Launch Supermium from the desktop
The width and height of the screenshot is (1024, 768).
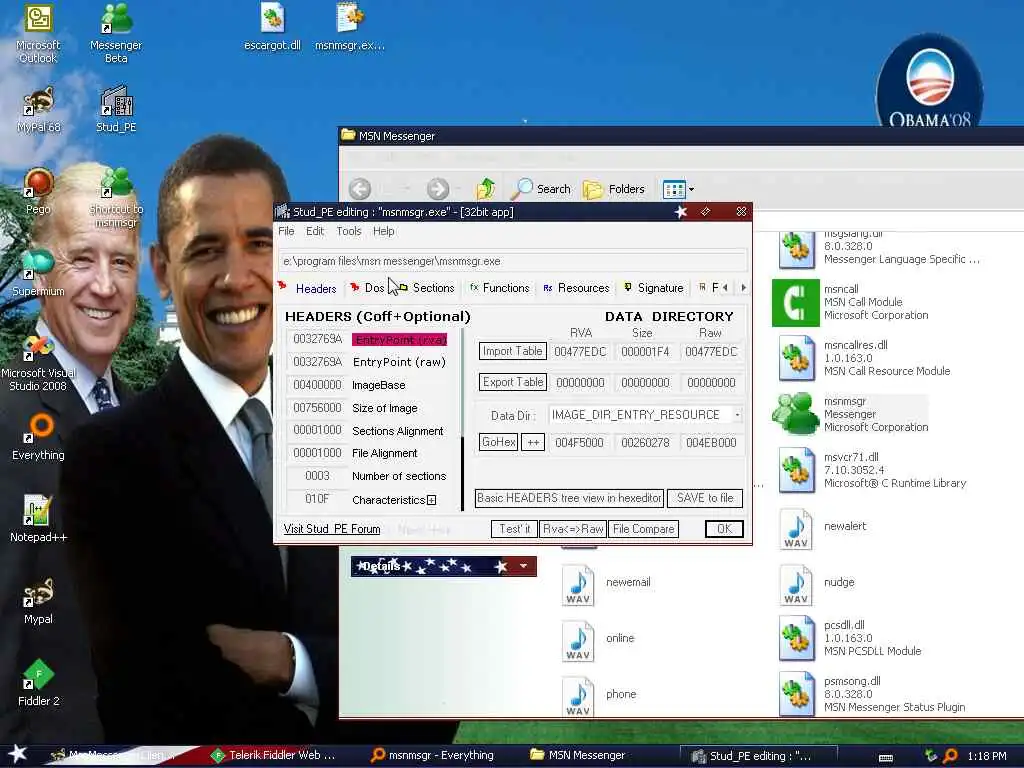click(38, 273)
